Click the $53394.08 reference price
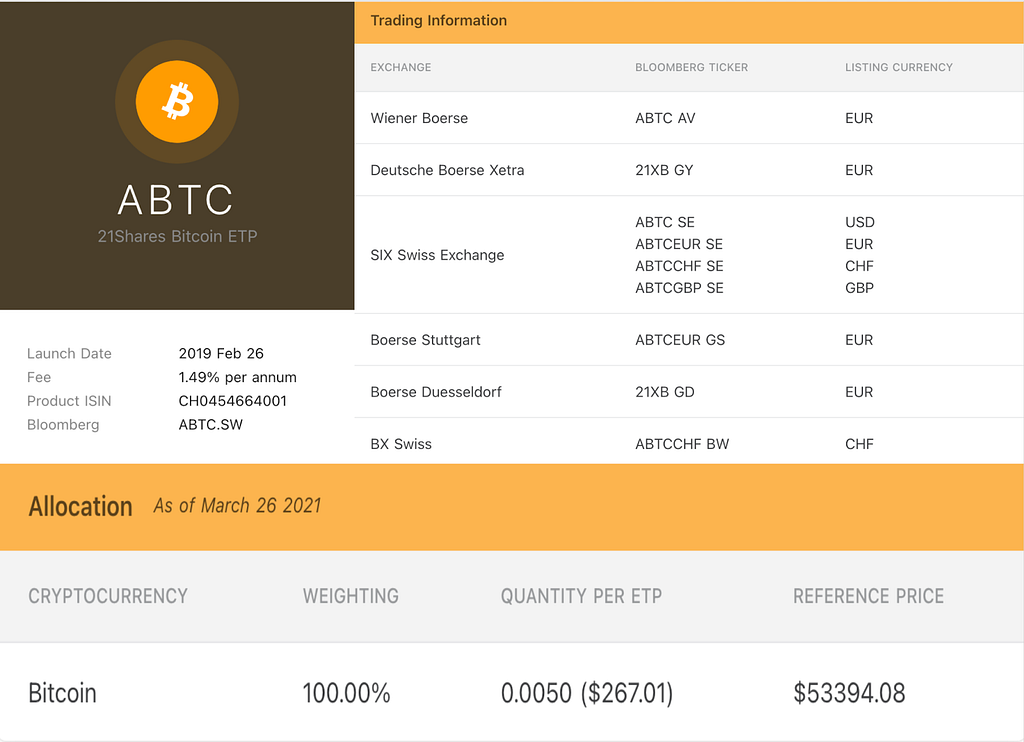Image resolution: width=1024 pixels, height=742 pixels. tap(849, 693)
